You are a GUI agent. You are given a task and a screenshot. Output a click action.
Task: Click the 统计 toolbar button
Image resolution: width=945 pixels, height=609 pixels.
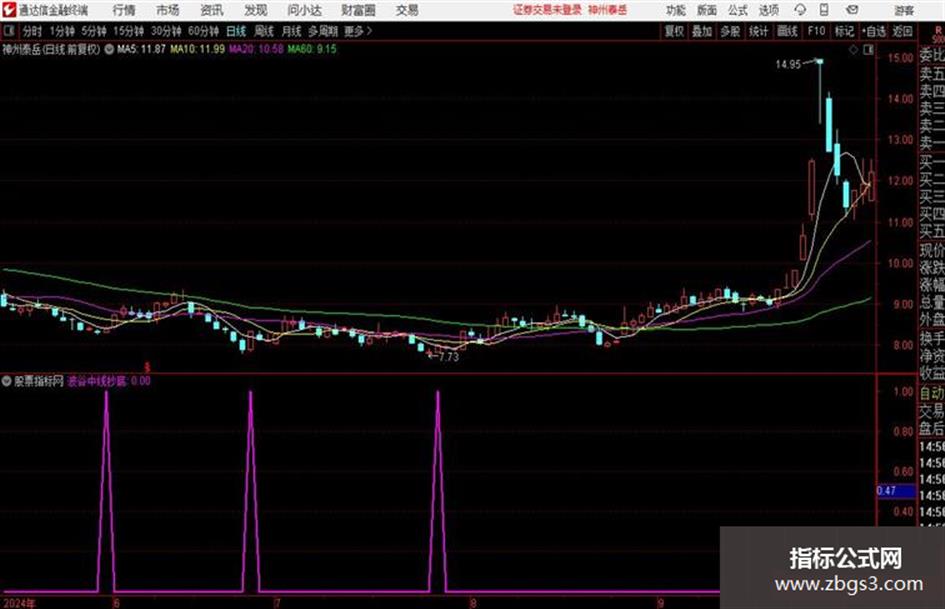[x=759, y=31]
